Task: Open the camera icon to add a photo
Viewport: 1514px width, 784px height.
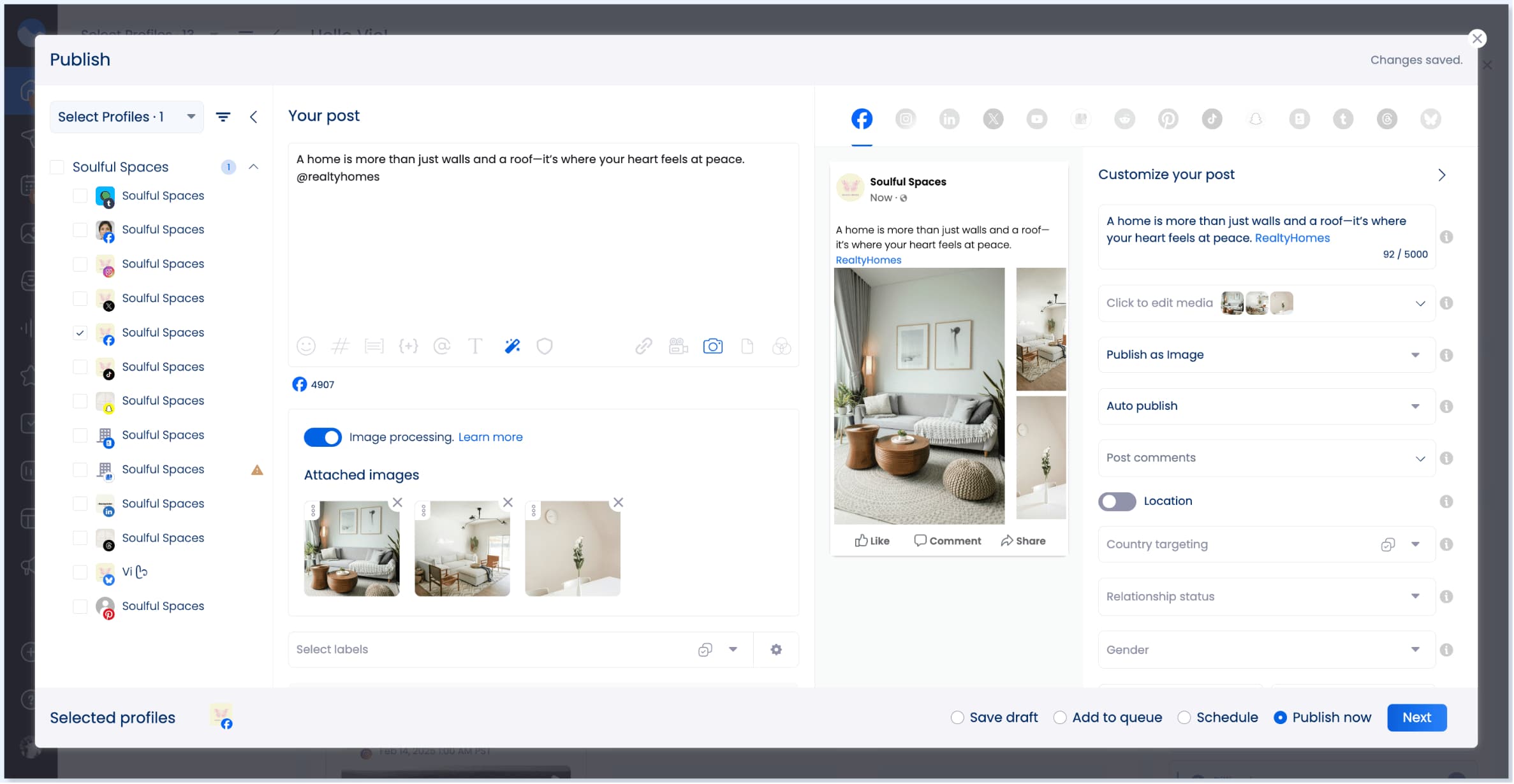Action: pyautogui.click(x=713, y=346)
